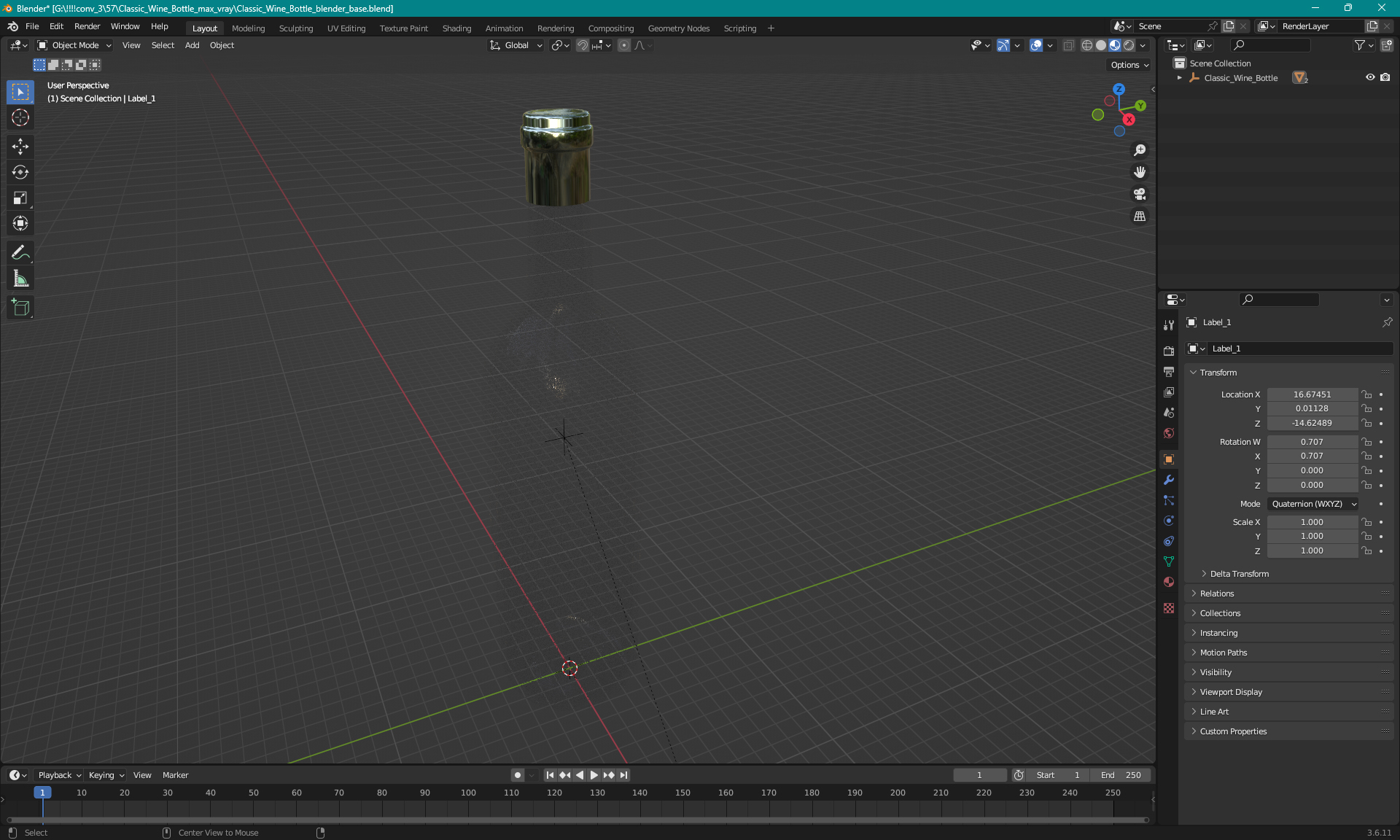Toggle X-ray display button
The height and width of the screenshot is (840, 1400).
pos(1068,45)
